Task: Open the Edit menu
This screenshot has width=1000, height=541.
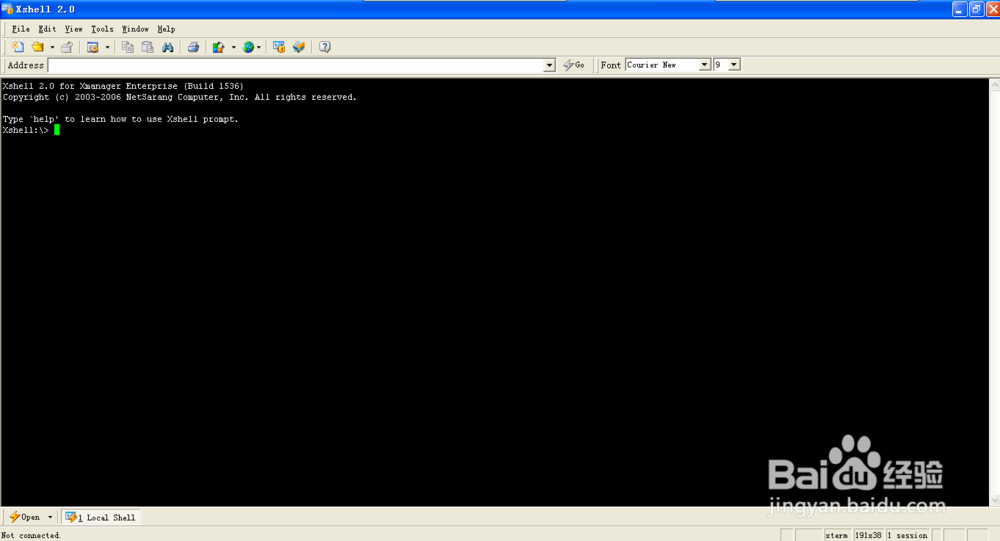Action: 47,29
